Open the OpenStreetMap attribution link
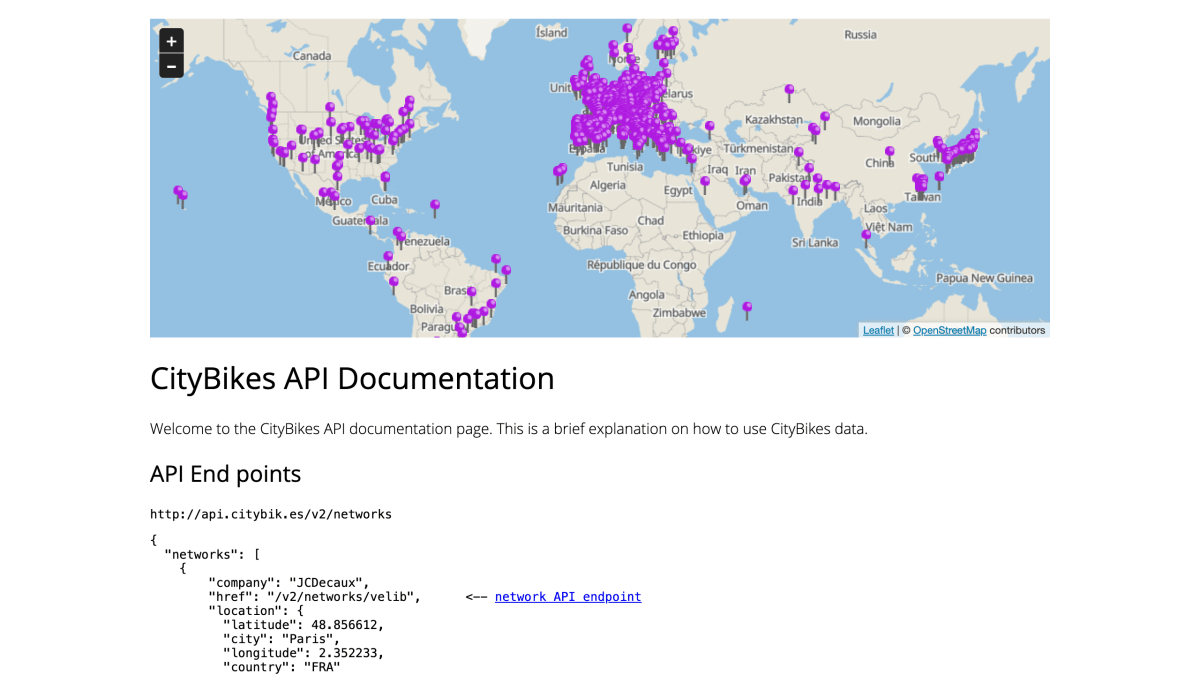Image resolution: width=1200 pixels, height=675 pixels. (949, 330)
